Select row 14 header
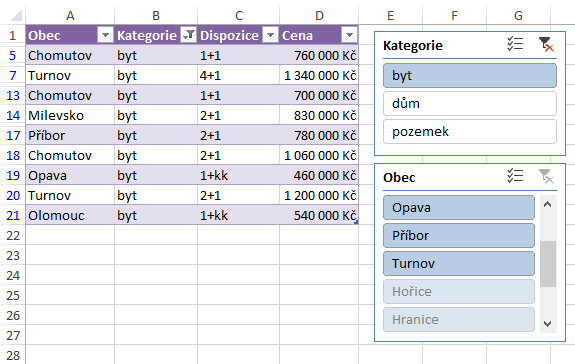This screenshot has width=575, height=364. tap(13, 115)
